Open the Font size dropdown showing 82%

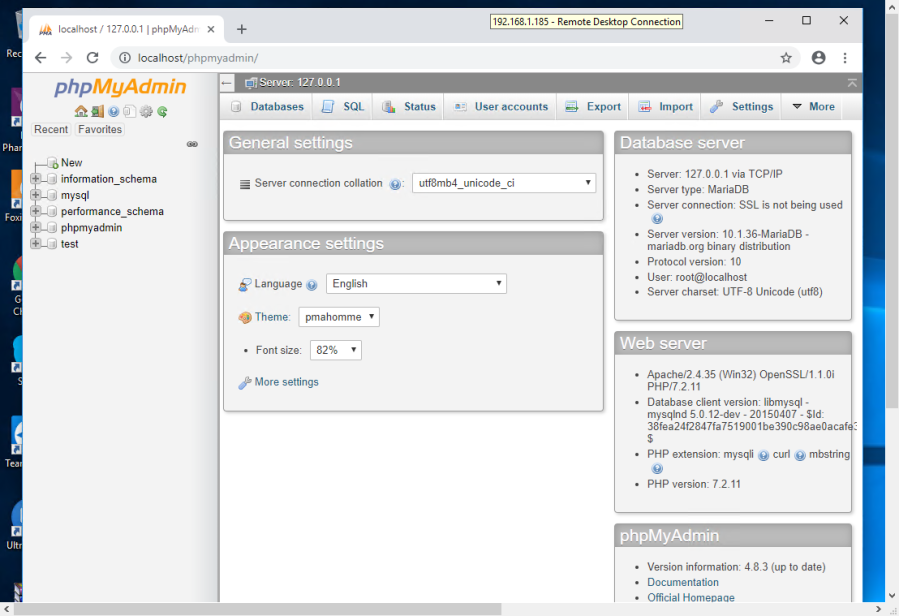click(x=335, y=350)
